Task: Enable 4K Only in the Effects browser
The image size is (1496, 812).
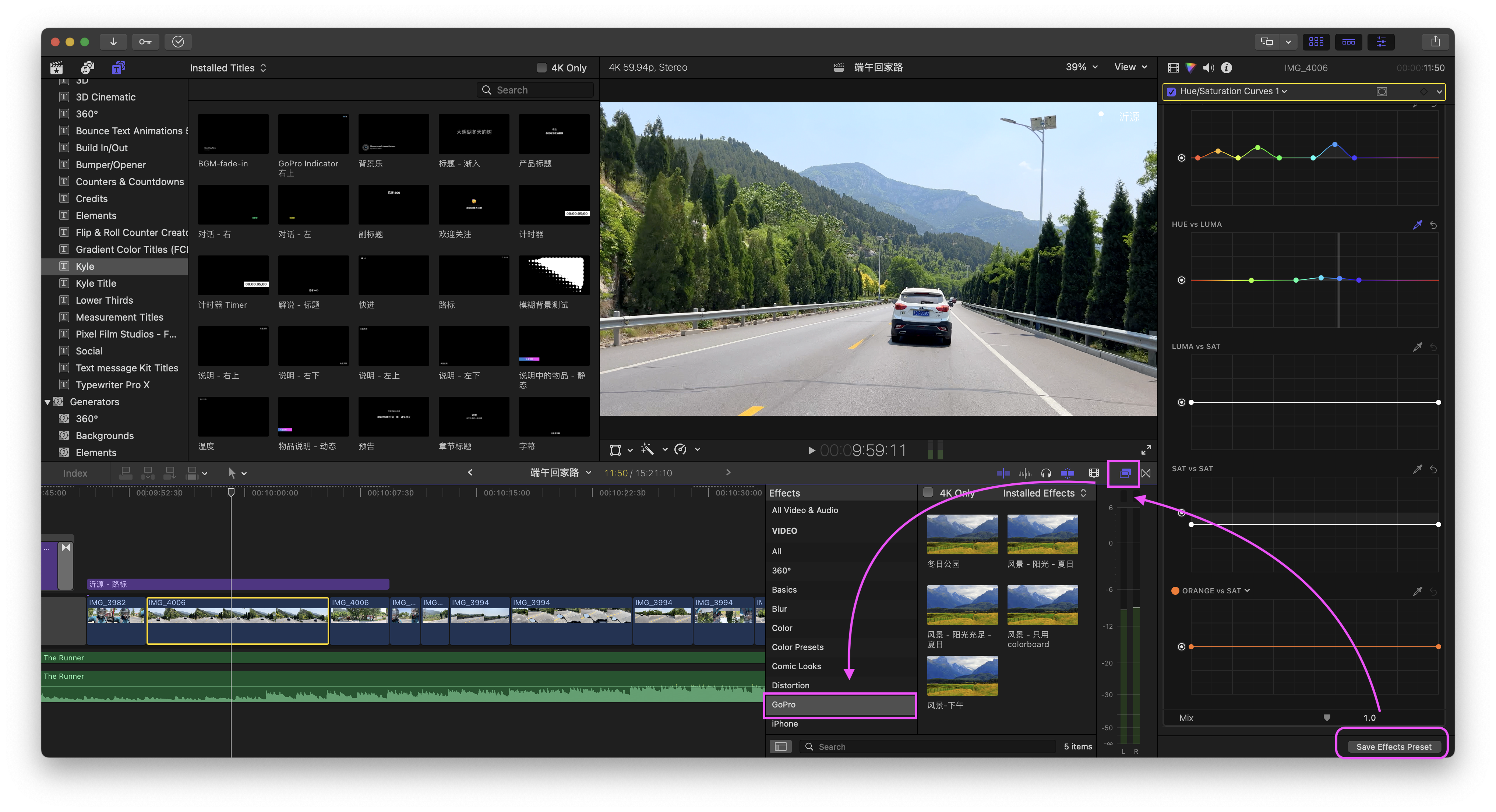Action: 928,493
